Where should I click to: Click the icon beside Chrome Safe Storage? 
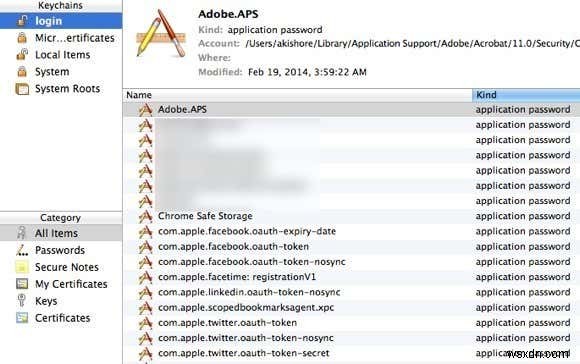click(x=145, y=216)
